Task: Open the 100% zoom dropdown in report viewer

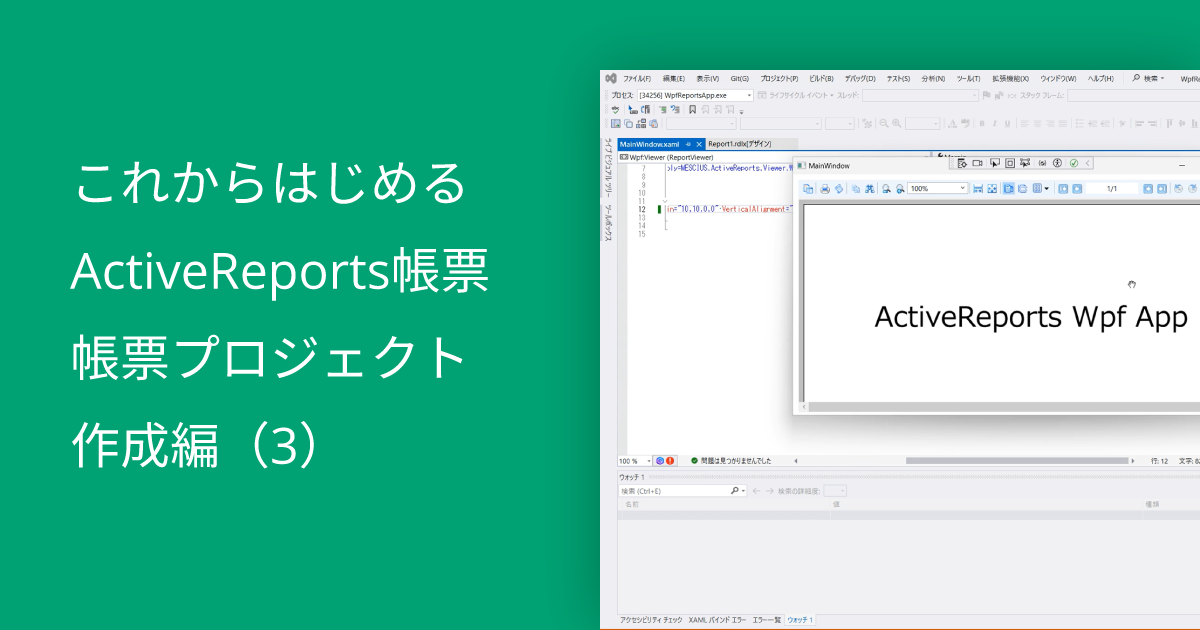Action: (964, 189)
